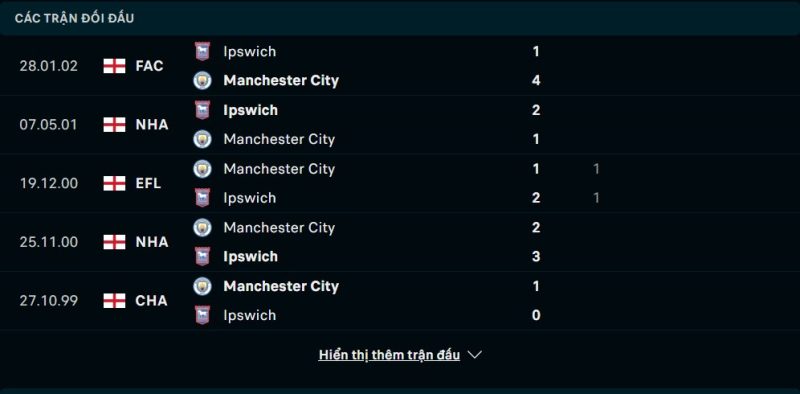Image resolution: width=800 pixels, height=394 pixels.
Task: Click England flag beside CHA label
Action: click(x=114, y=301)
